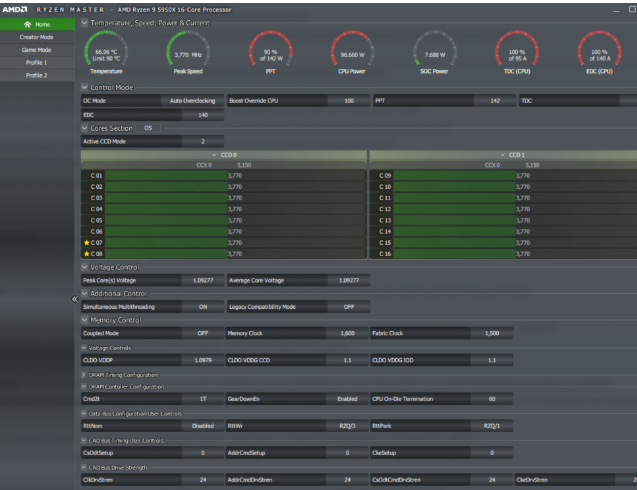
Task: Click the RttWr RZQ/3 value
Action: click(347, 426)
